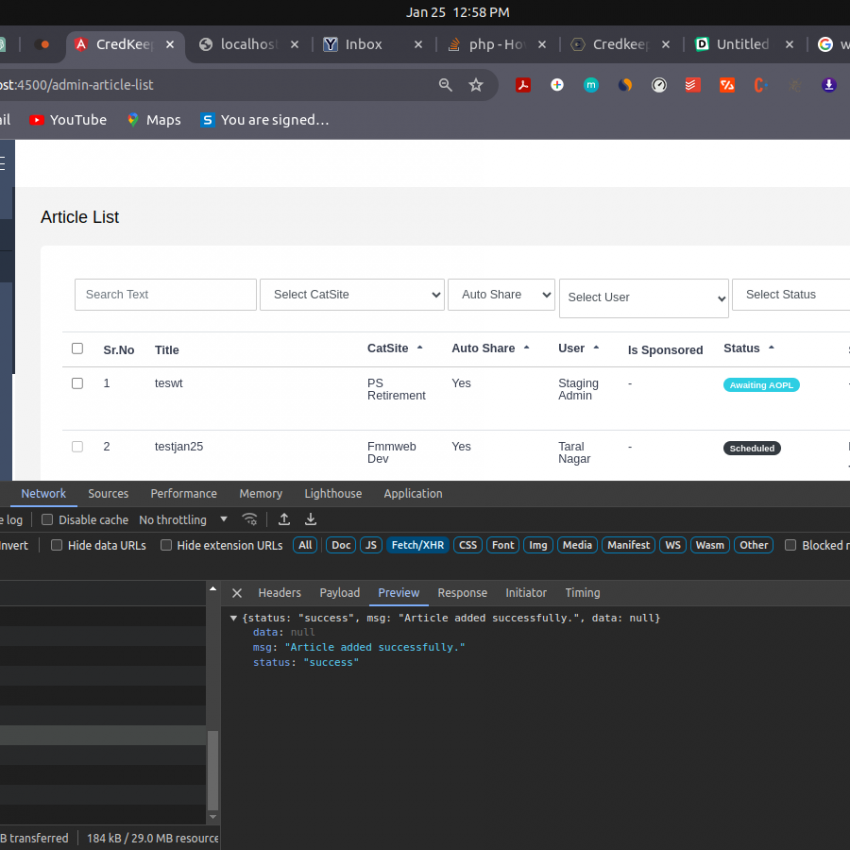
Task: Click the zoom magnifier icon in address bar
Action: tap(445, 85)
